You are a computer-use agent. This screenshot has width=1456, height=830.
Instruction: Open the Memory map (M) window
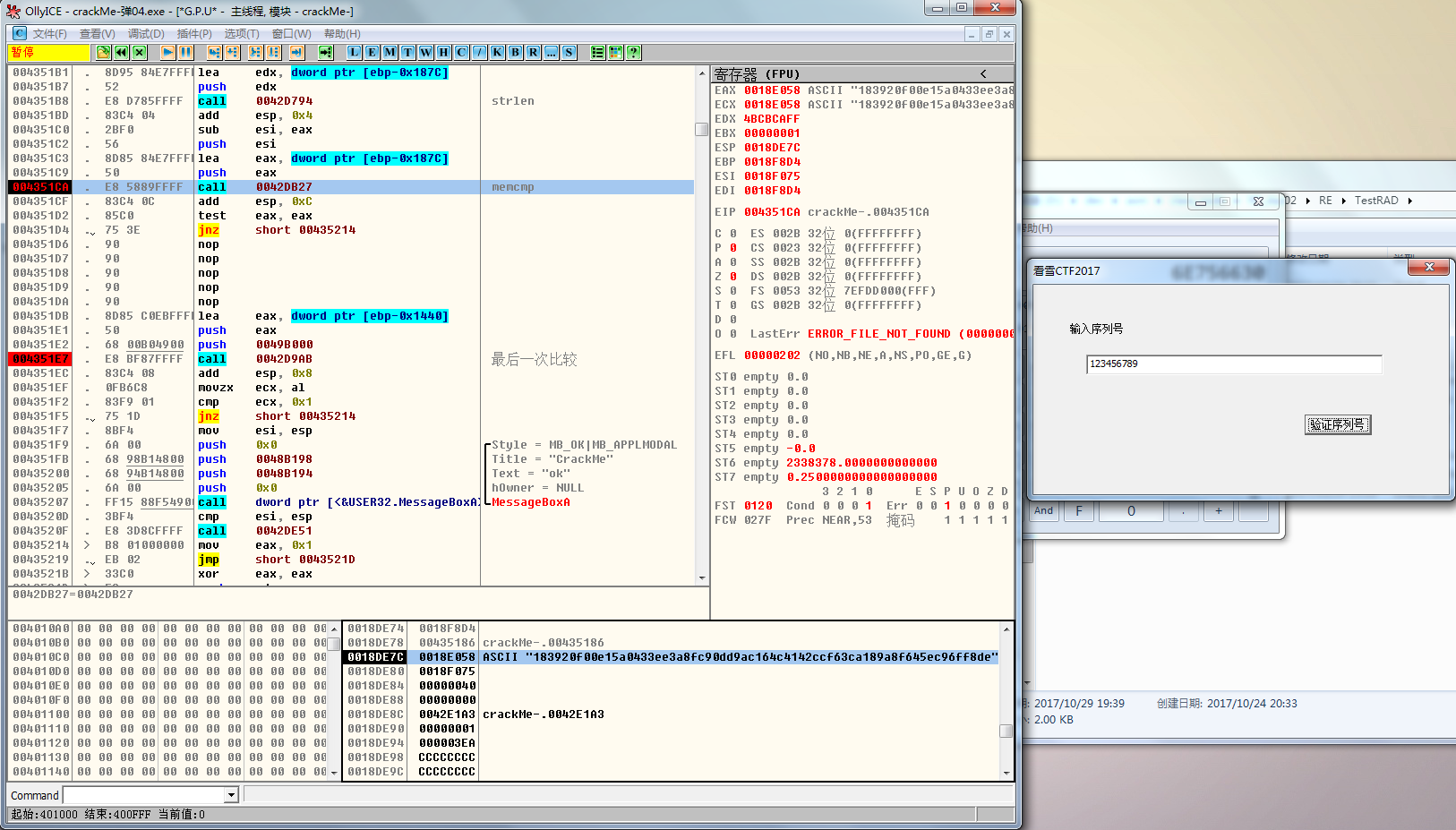point(390,53)
